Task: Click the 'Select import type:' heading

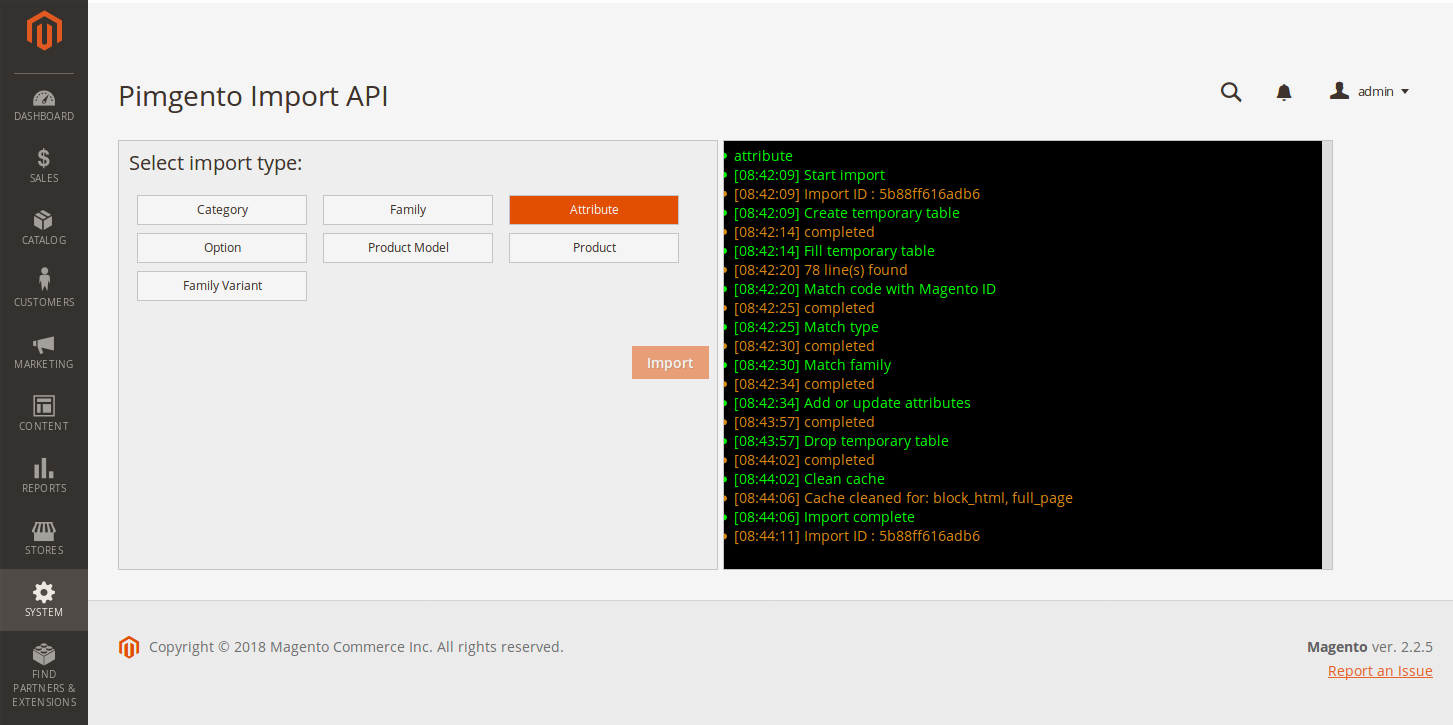Action: (216, 163)
